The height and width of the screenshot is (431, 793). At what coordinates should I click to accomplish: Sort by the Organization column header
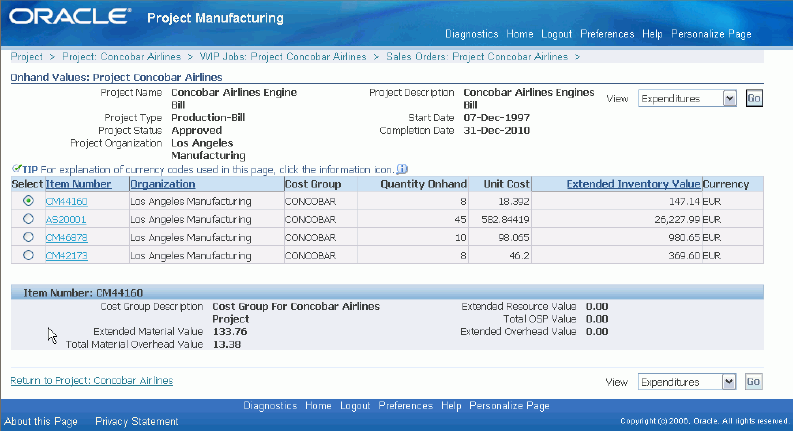(x=163, y=184)
